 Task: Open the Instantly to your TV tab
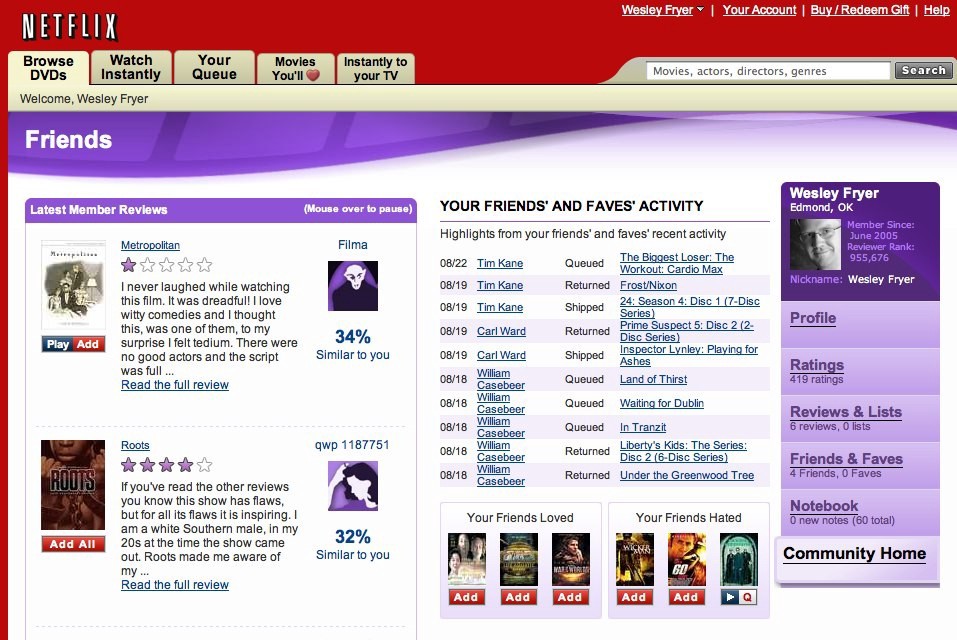click(x=375, y=69)
